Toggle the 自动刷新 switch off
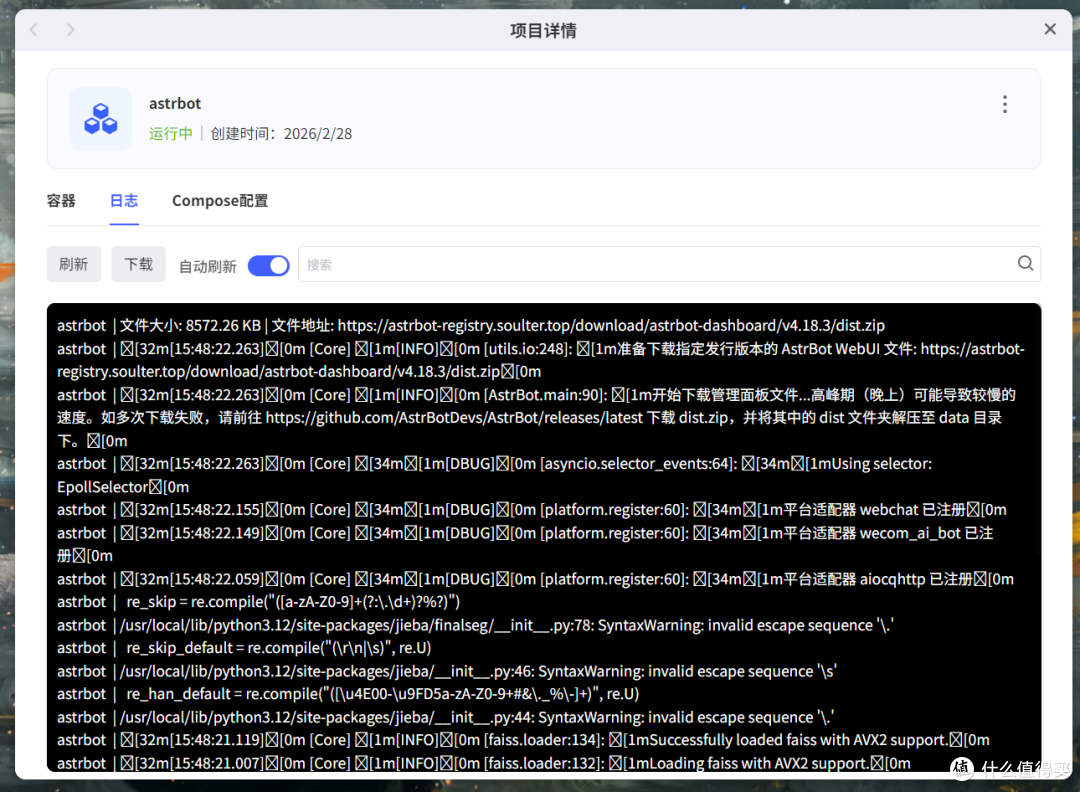 click(269, 266)
